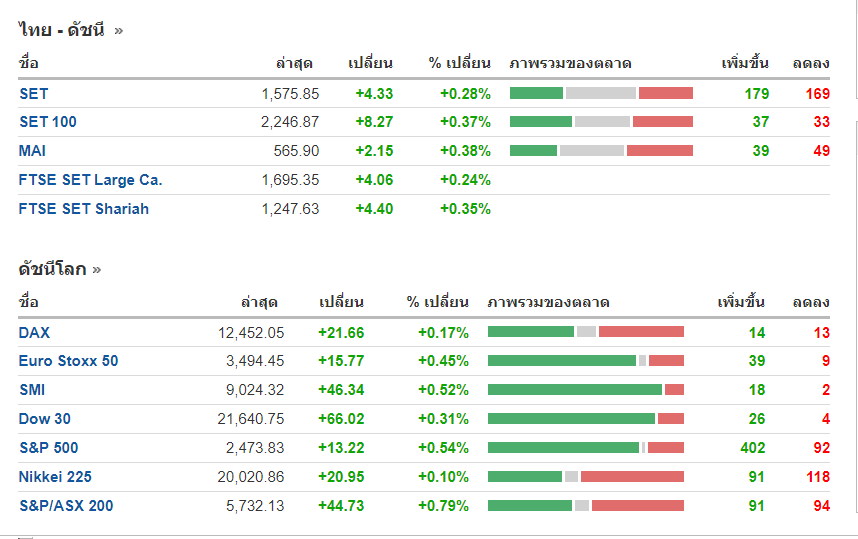
Task: Open FTSE SET Large Cap link
Action: [90, 180]
